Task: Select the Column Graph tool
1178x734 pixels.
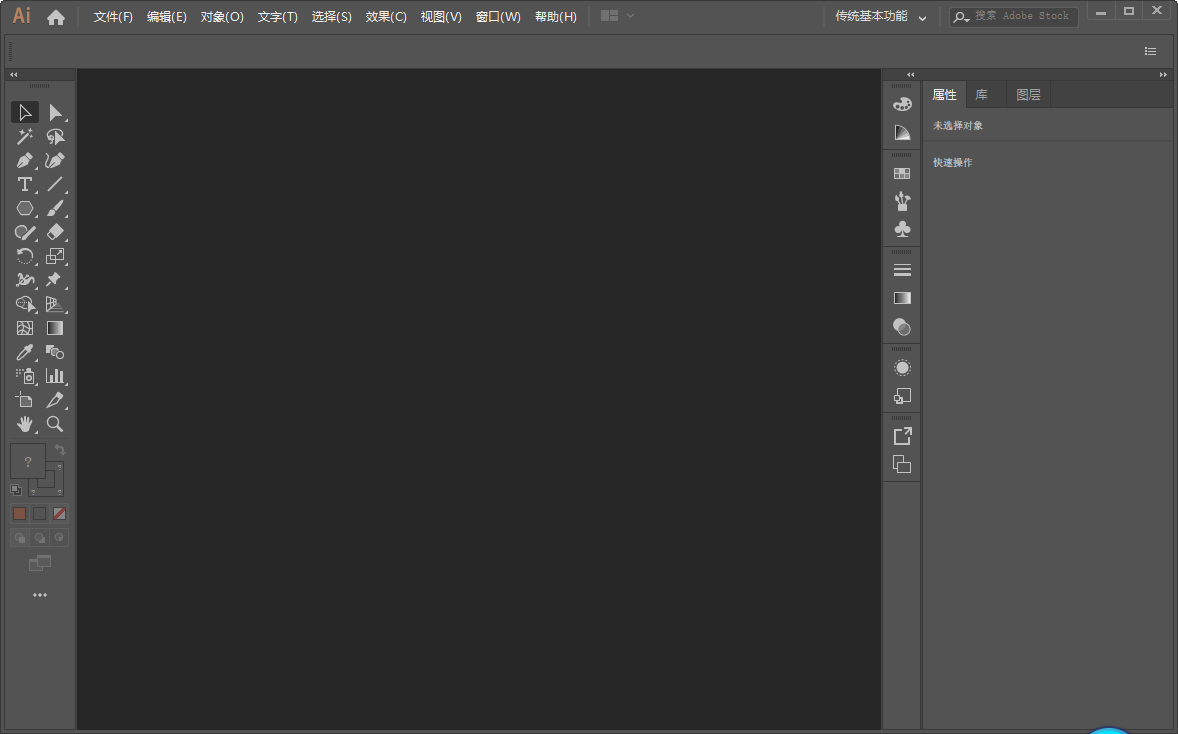Action: (55, 376)
